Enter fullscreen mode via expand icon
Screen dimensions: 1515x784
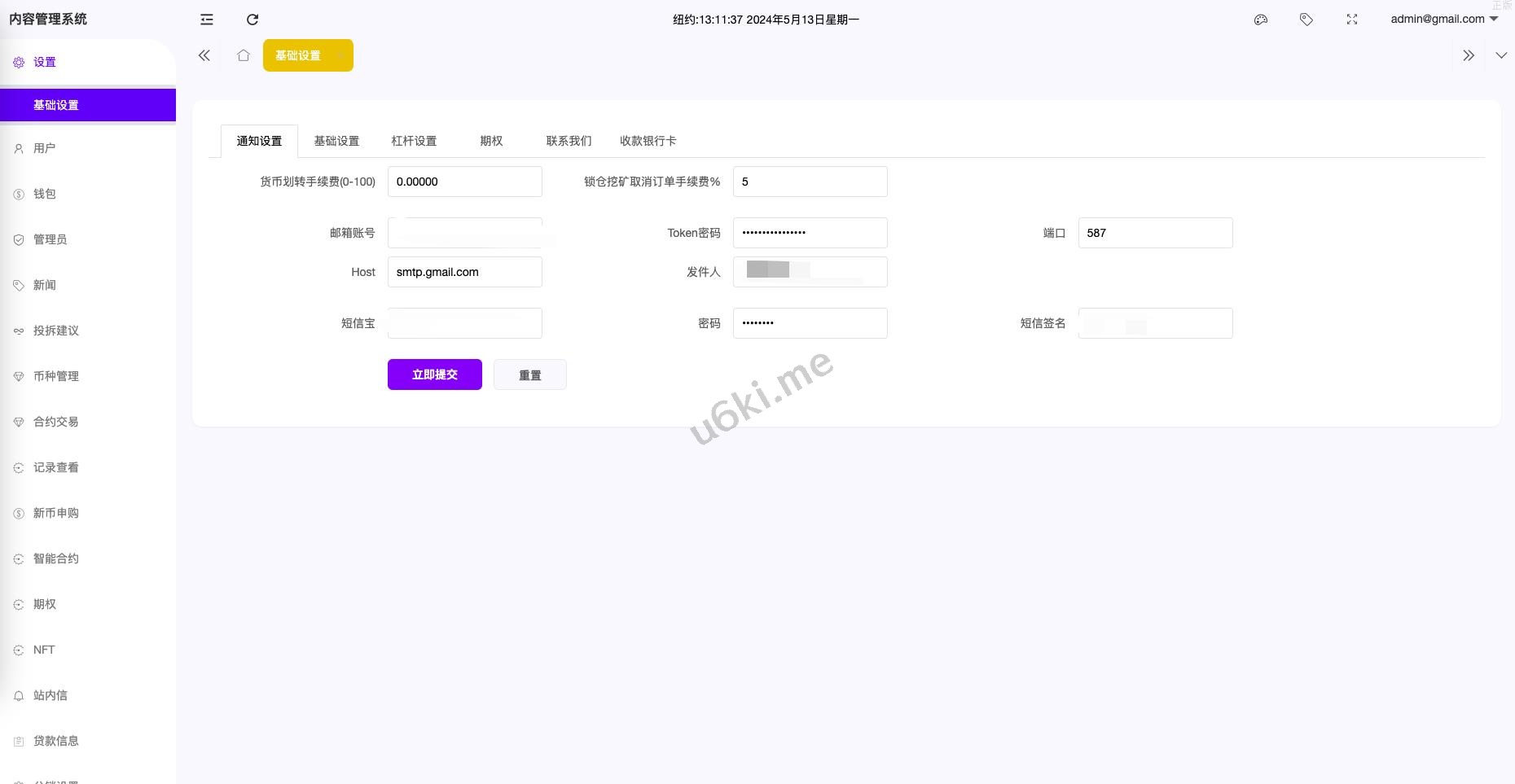(x=1352, y=20)
